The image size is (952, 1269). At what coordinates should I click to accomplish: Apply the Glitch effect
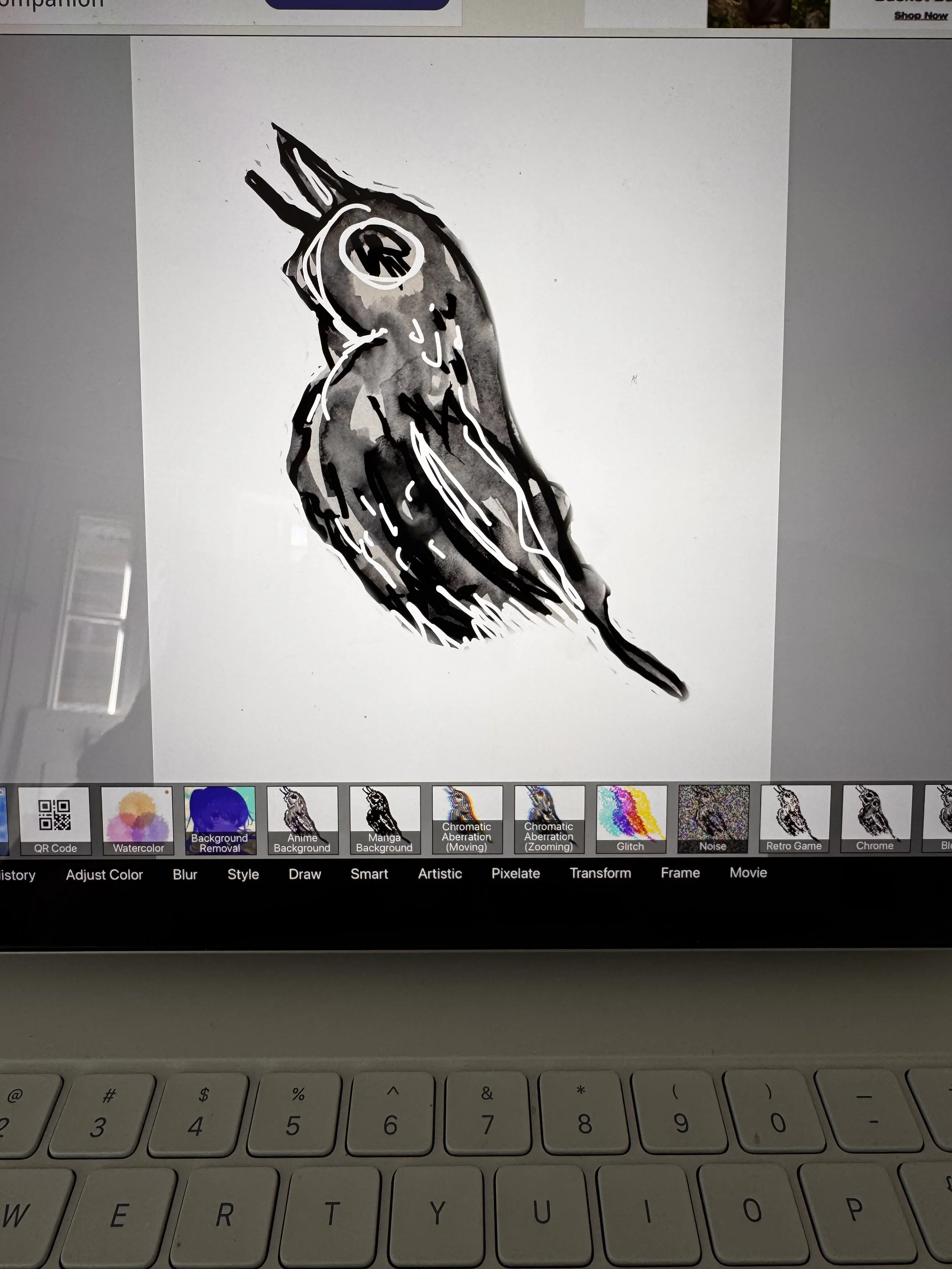pyautogui.click(x=631, y=819)
